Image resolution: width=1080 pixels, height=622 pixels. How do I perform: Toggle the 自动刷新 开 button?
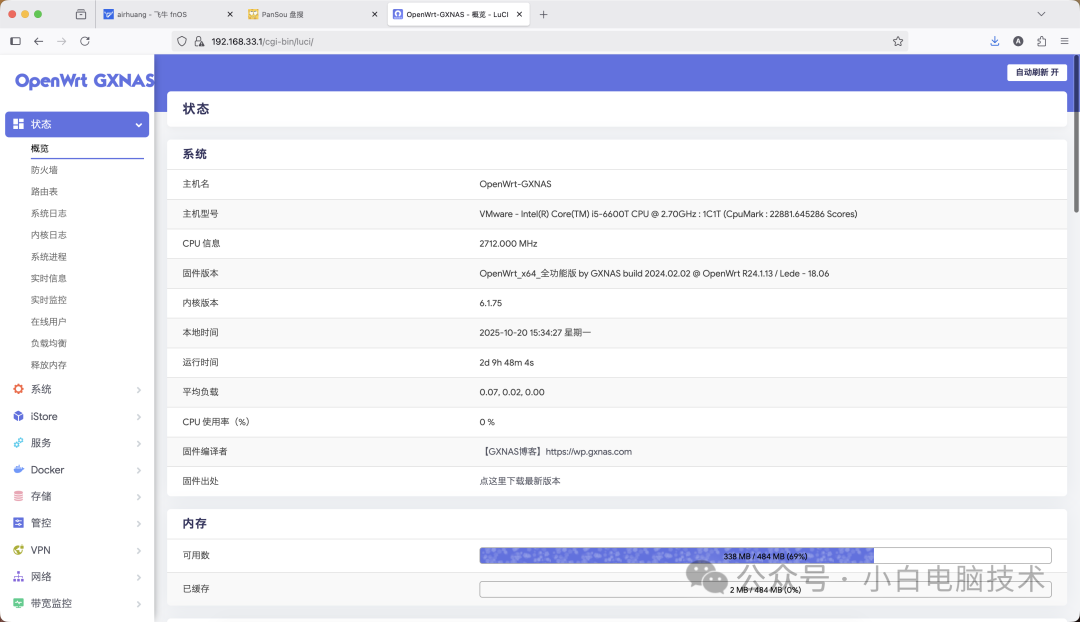coord(1037,72)
